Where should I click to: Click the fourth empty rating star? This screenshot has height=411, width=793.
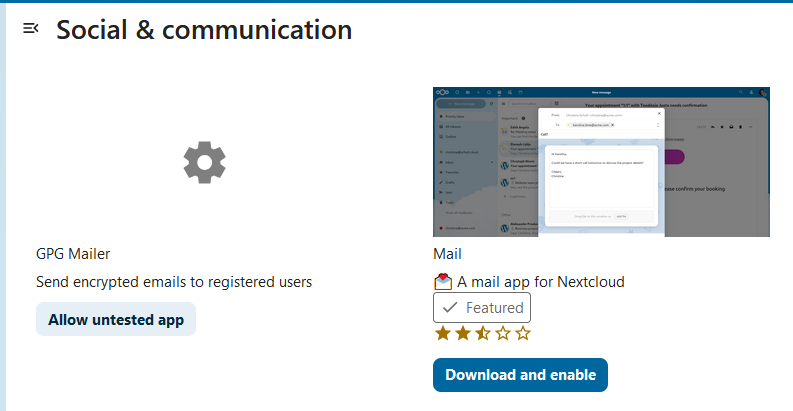tap(502, 333)
